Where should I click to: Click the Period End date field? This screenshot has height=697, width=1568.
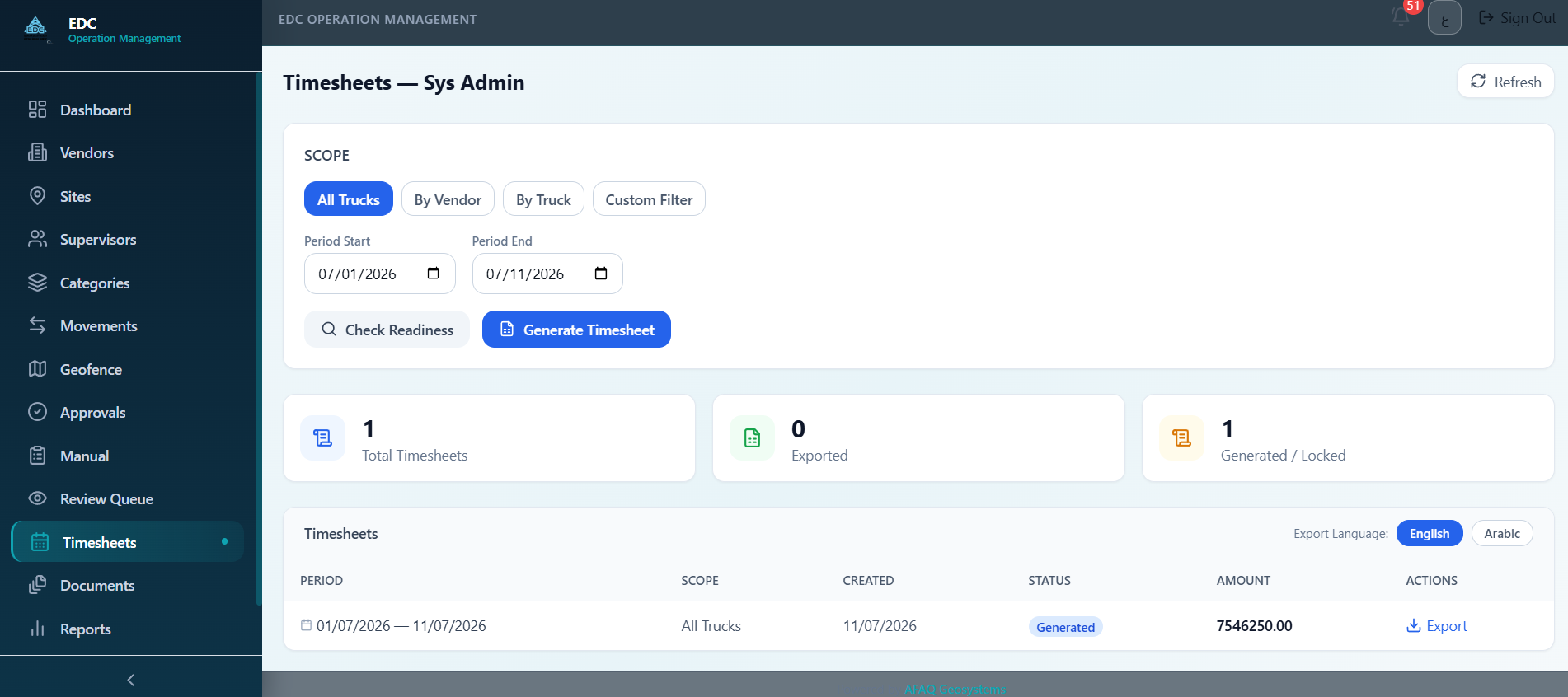tap(547, 274)
